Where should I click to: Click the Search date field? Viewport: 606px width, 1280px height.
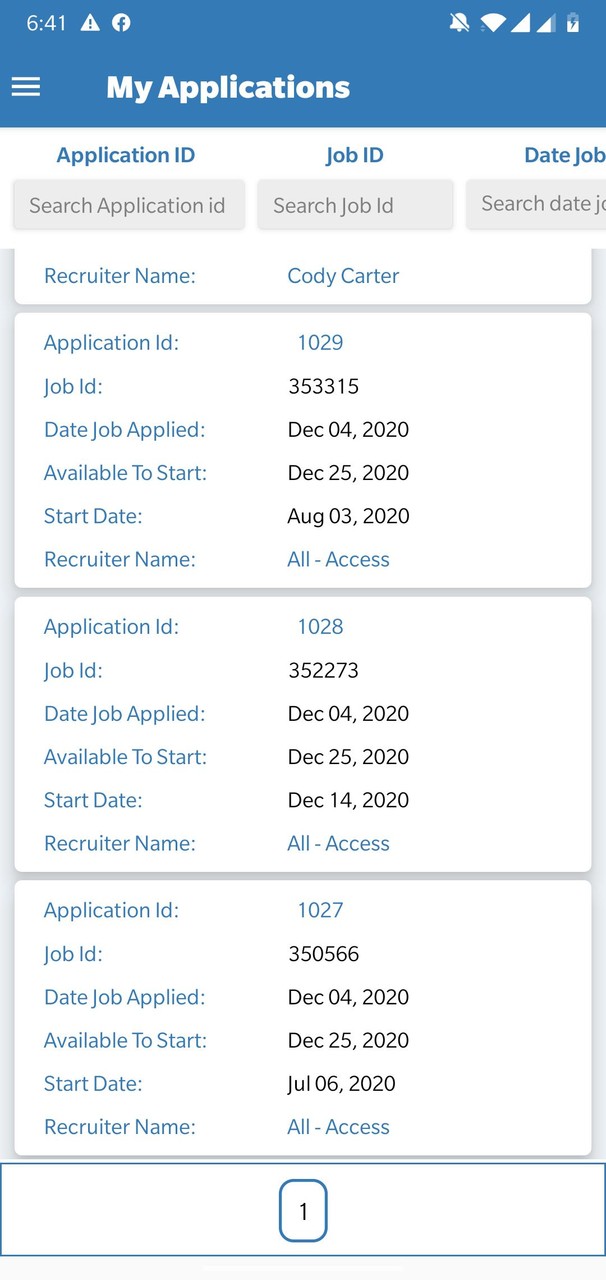(x=541, y=204)
